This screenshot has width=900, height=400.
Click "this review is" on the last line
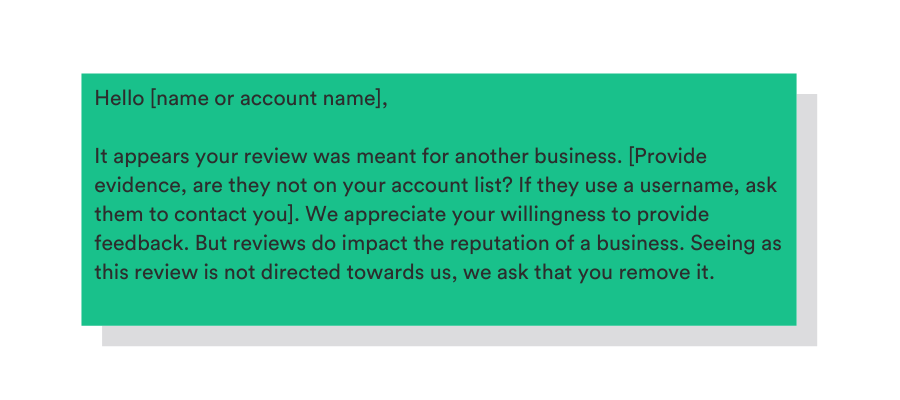(154, 271)
